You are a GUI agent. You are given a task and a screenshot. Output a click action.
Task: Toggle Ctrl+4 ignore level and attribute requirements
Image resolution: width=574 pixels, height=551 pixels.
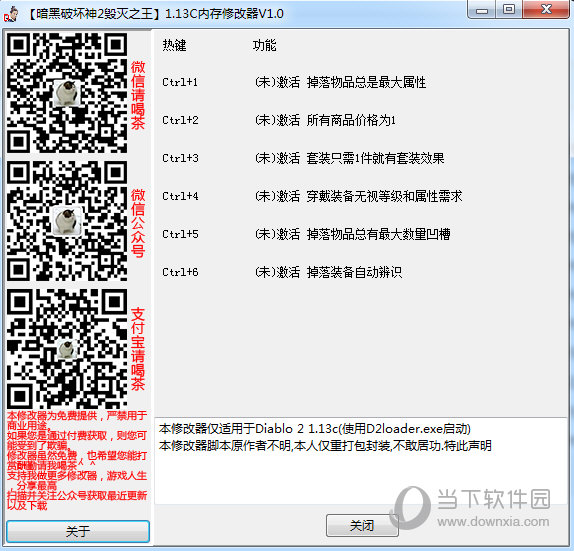click(x=277, y=197)
